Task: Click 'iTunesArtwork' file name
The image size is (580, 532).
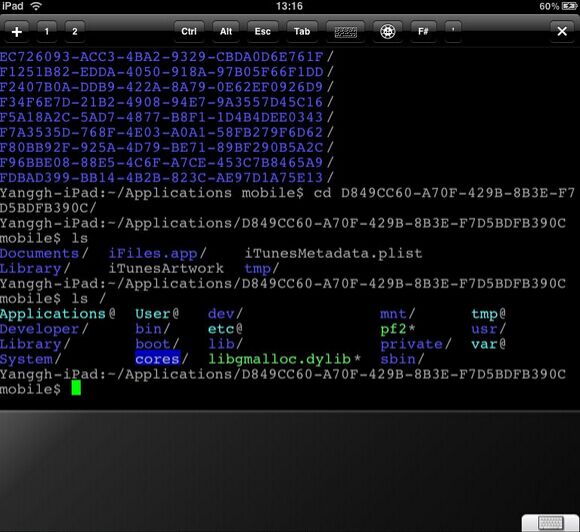Action: 166,269
